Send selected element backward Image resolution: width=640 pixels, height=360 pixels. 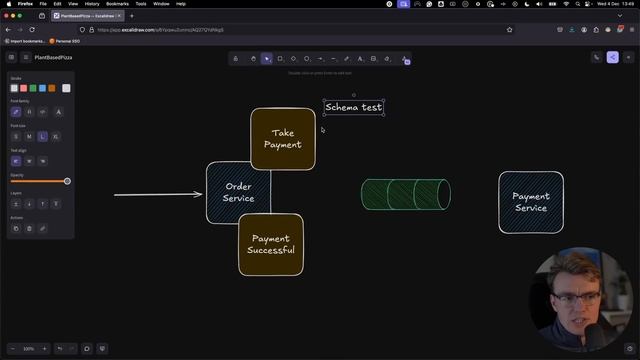point(29,204)
